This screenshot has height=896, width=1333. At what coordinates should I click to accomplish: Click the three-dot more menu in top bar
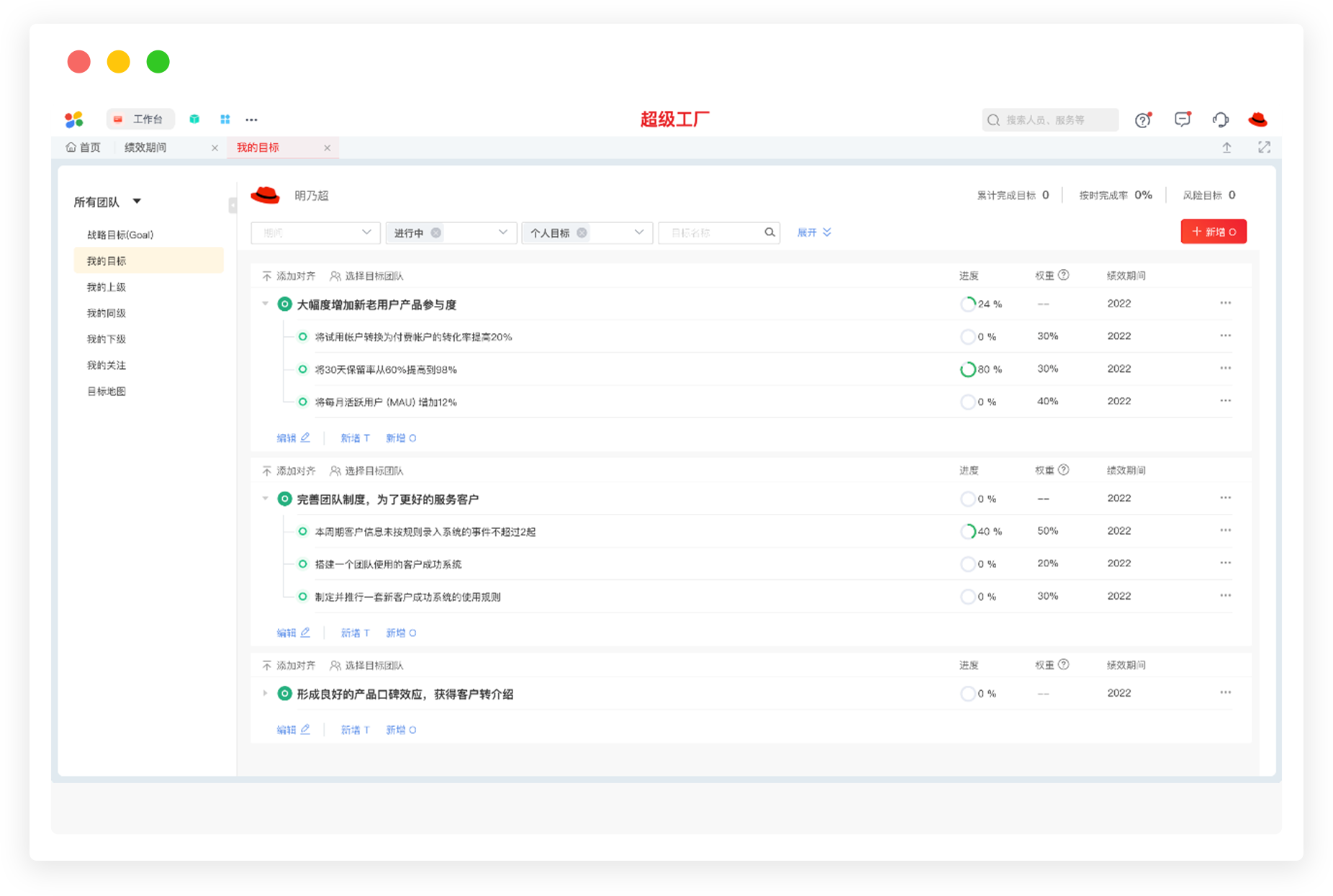pos(251,119)
